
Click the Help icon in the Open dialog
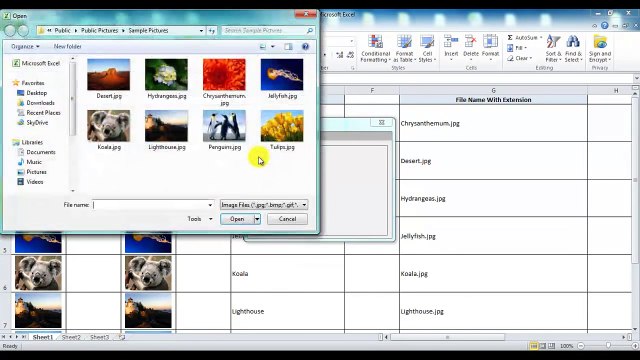tap(305, 47)
